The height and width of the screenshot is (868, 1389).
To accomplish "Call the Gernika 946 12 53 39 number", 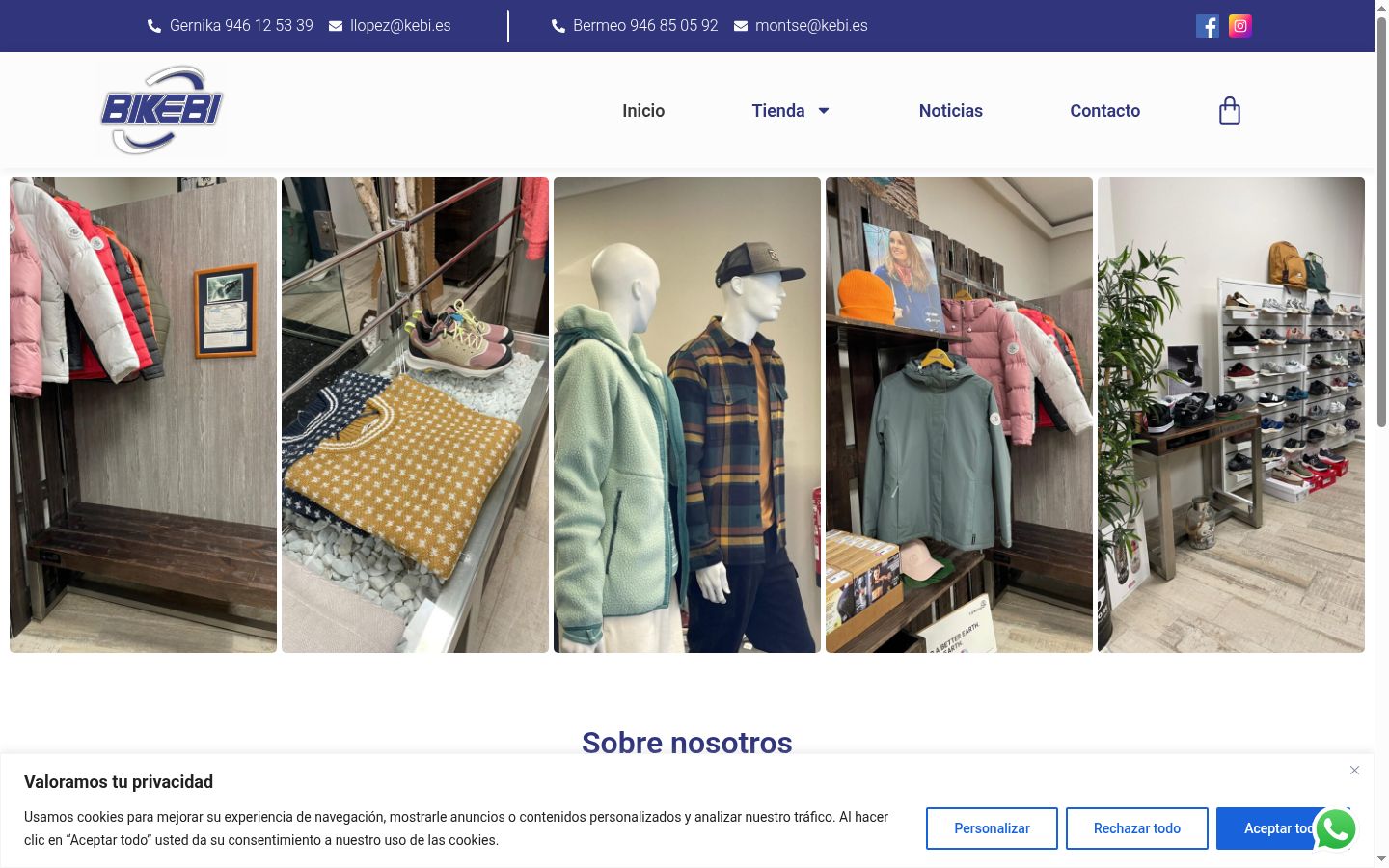I will pyautogui.click(x=241, y=26).
